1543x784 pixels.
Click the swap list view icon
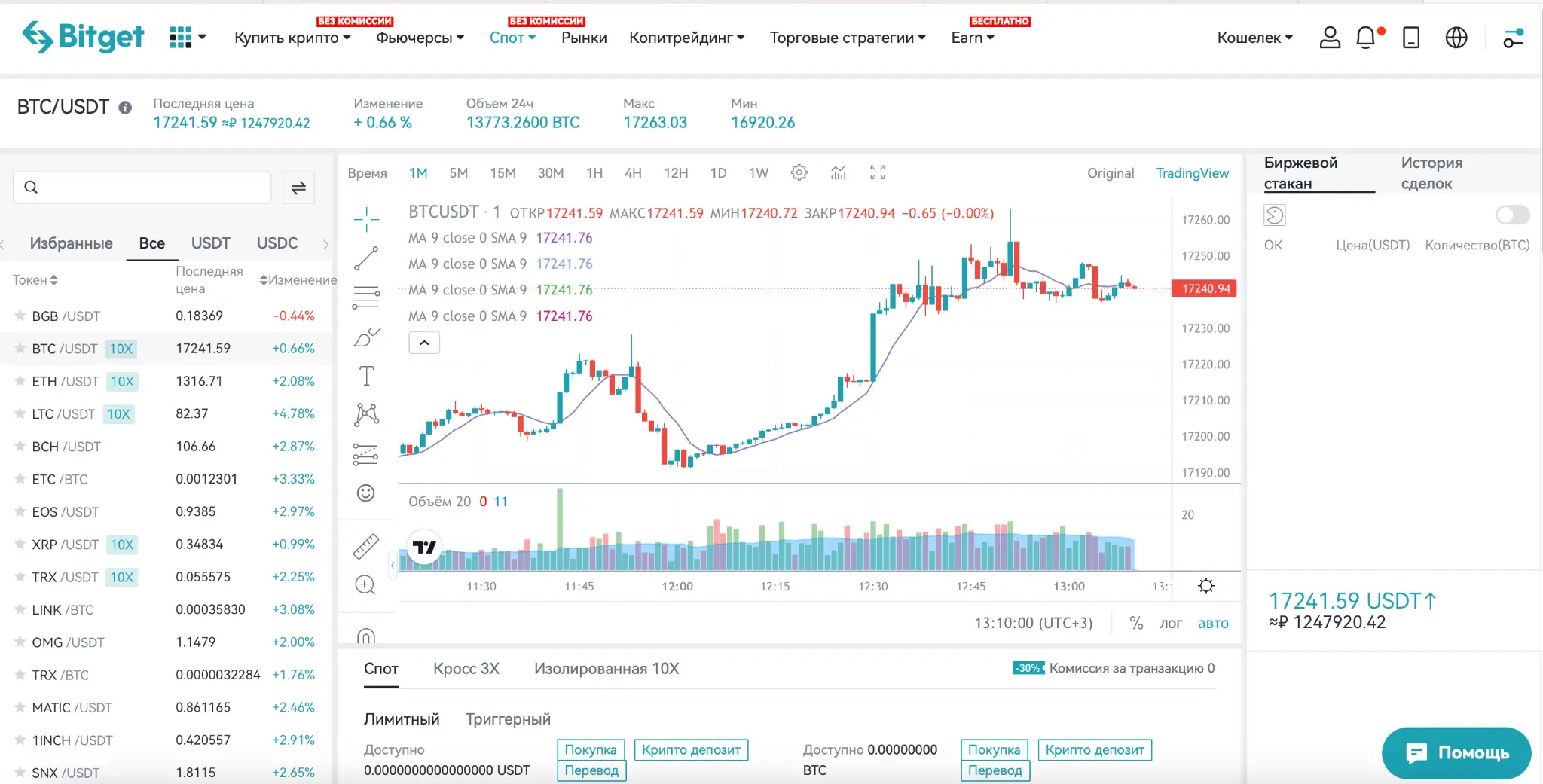click(x=298, y=188)
